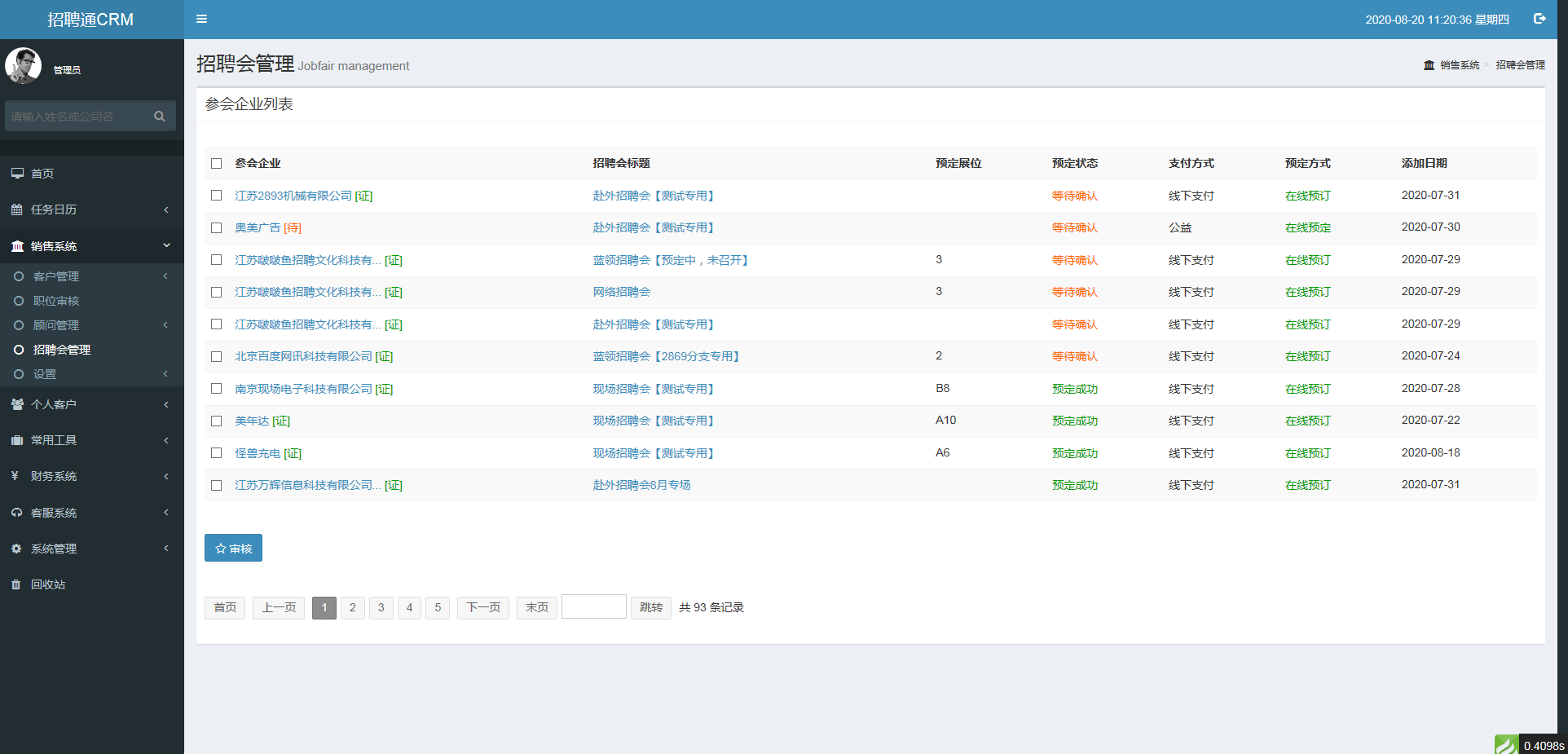
Task: Click the circle icon beside 职位审核
Action: (19, 301)
